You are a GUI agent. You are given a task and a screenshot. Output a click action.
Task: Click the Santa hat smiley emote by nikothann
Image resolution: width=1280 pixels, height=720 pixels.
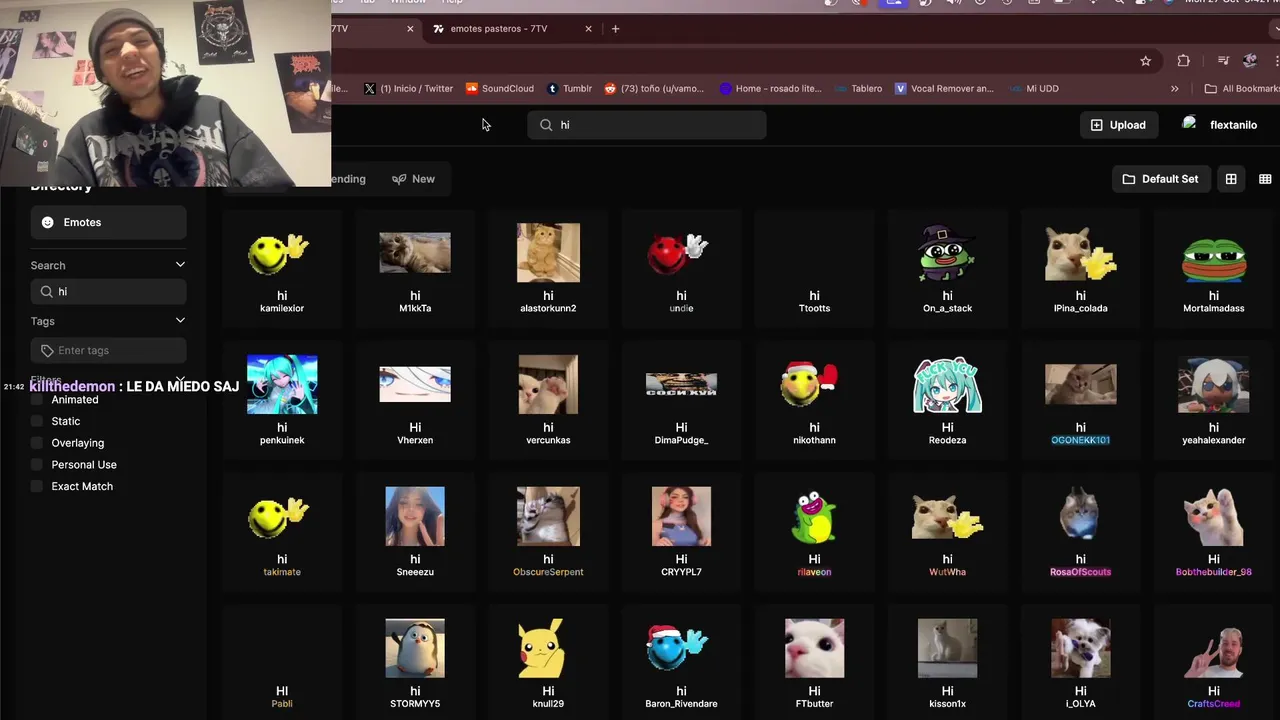pyautogui.click(x=809, y=384)
